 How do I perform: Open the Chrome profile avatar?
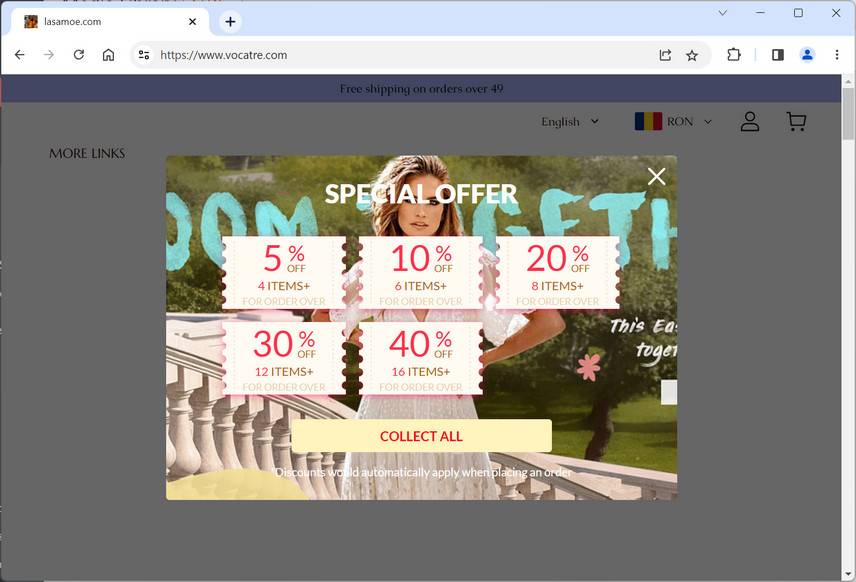tap(807, 55)
